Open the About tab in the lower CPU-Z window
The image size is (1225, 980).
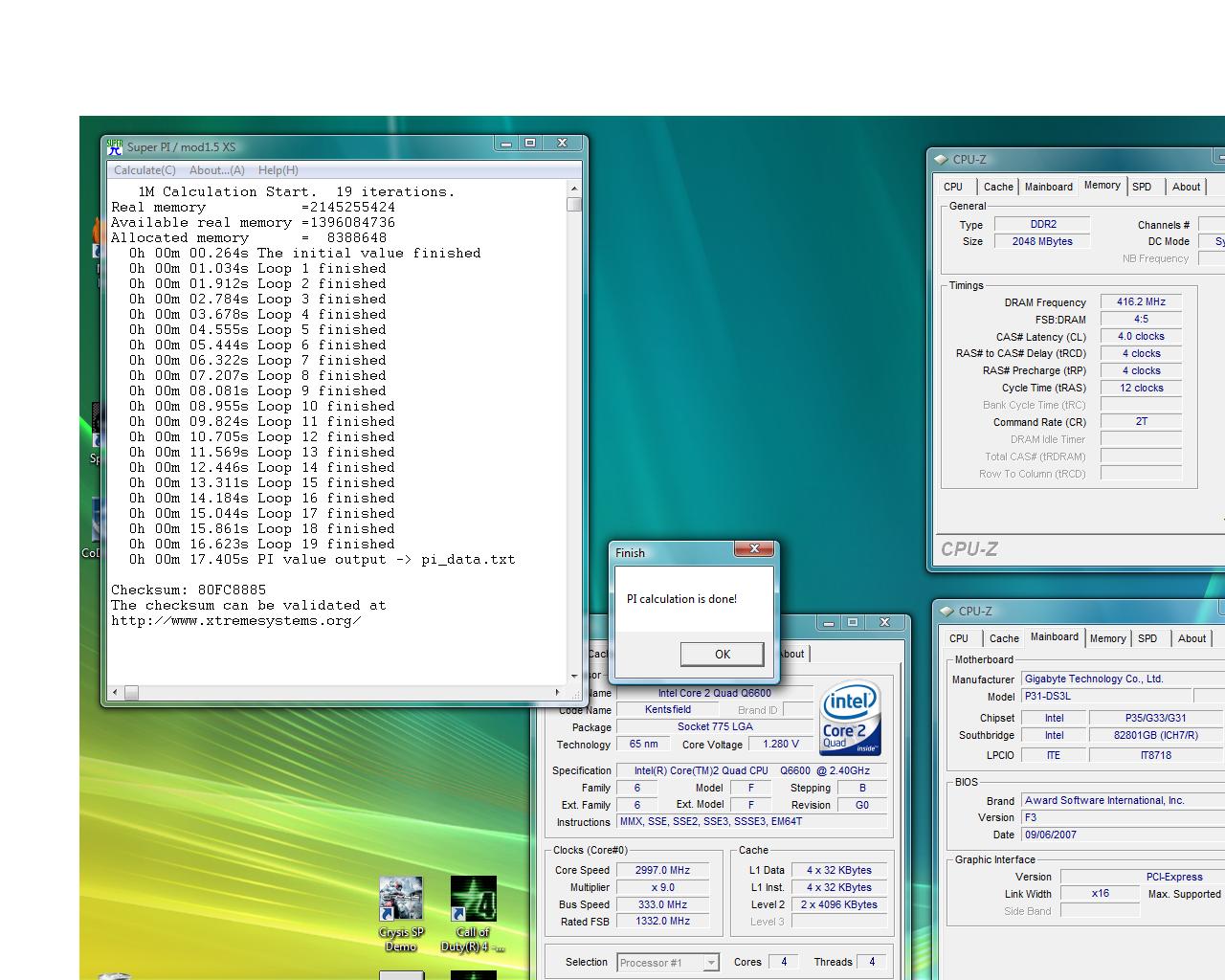pos(1192,638)
